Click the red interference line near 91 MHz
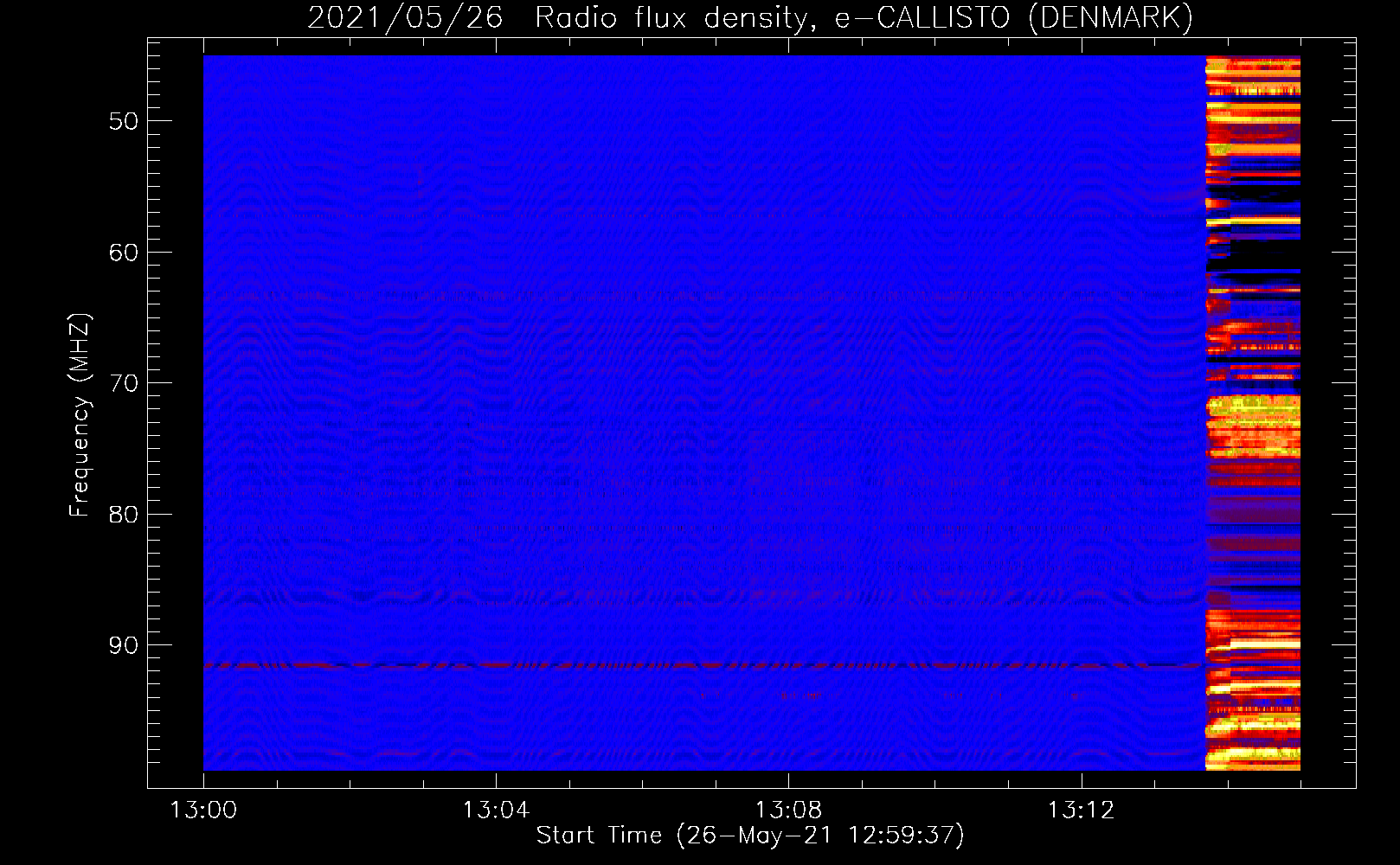This screenshot has height=865, width=1400. pyautogui.click(x=704, y=666)
